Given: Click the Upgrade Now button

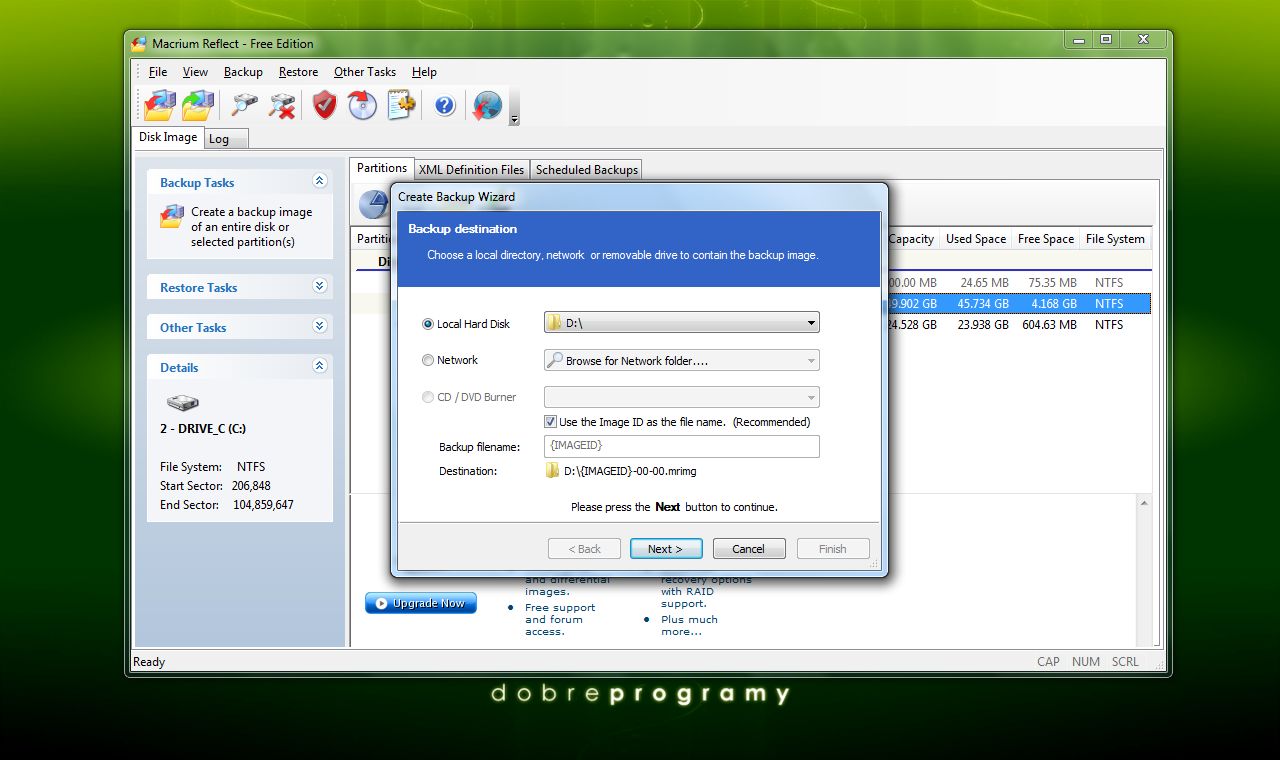Looking at the screenshot, I should click(x=421, y=603).
